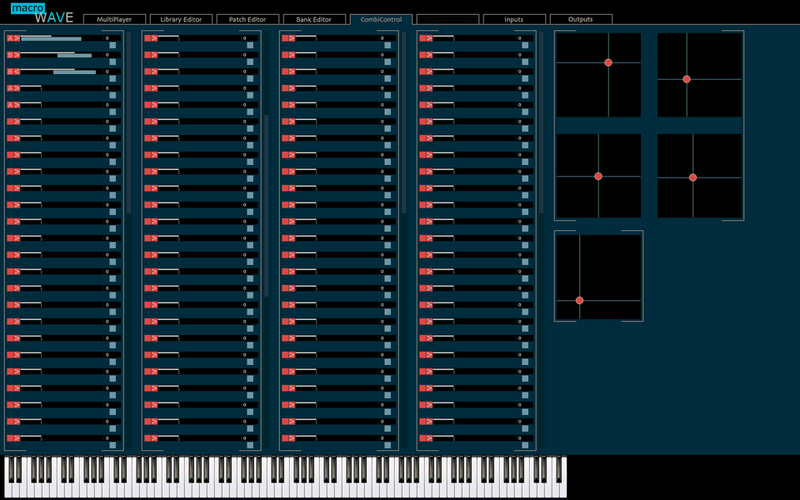800x500 pixels.
Task: Click the blue range bar in the 'B >' row
Action: pyautogui.click(x=74, y=56)
